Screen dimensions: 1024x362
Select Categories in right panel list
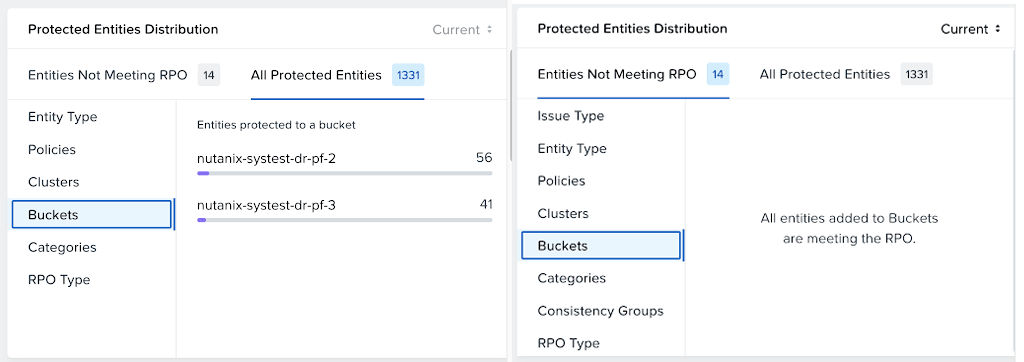click(x=571, y=278)
